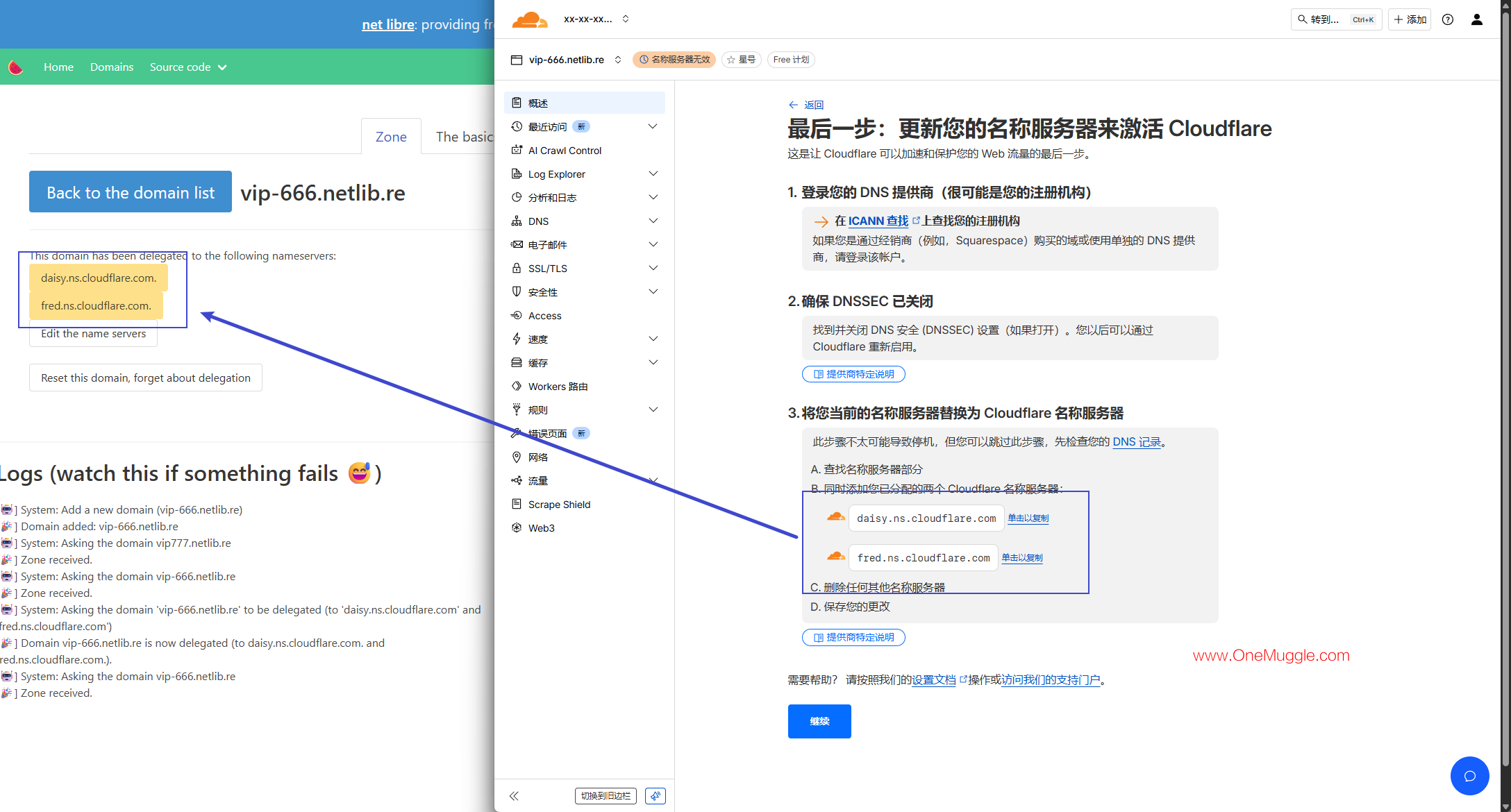Open 分析和日志 analytics sidebar item
Screen dimensions: 1511x812
[585, 197]
